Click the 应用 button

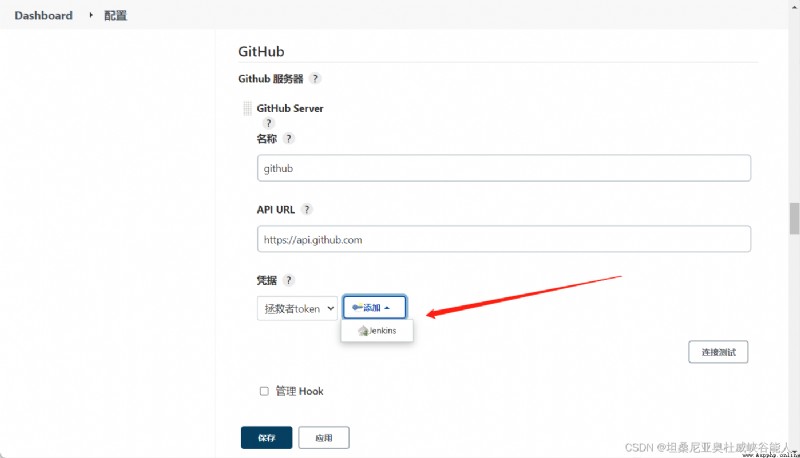[323, 438]
